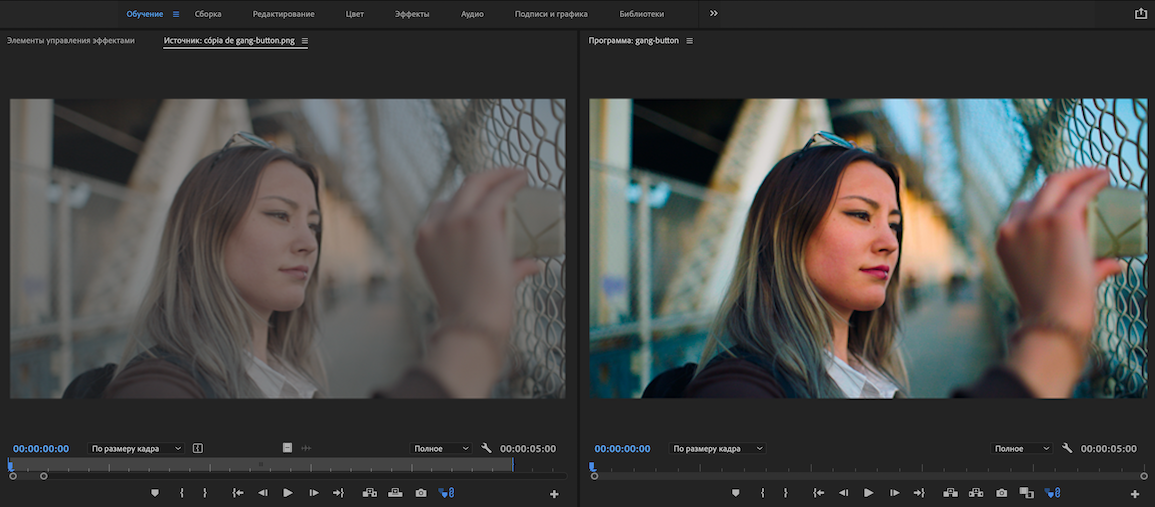Screen dimensions: 1155x507
Task: Expand the workspace overflow chevrons
Action: [x=713, y=14]
